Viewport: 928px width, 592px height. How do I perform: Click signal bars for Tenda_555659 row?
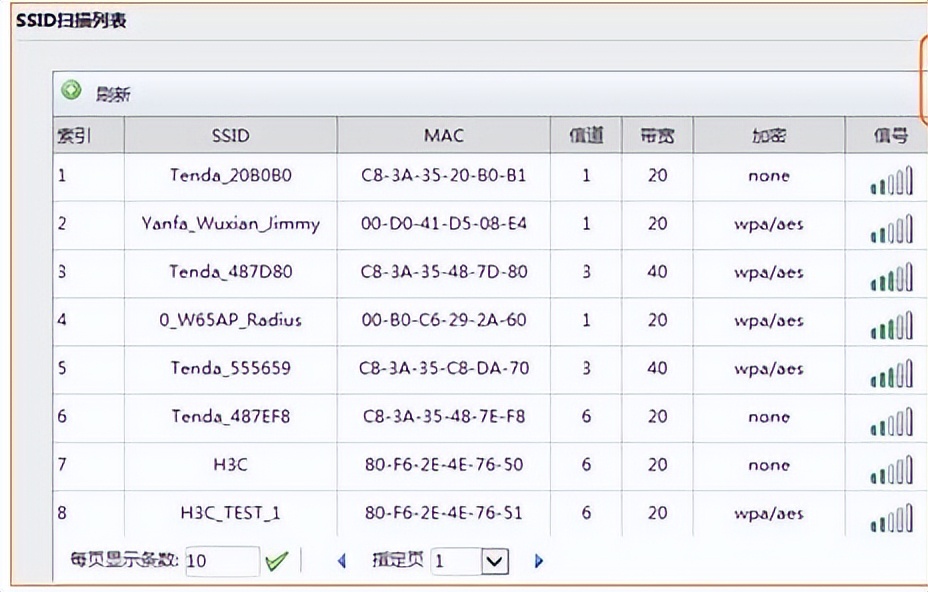891,375
